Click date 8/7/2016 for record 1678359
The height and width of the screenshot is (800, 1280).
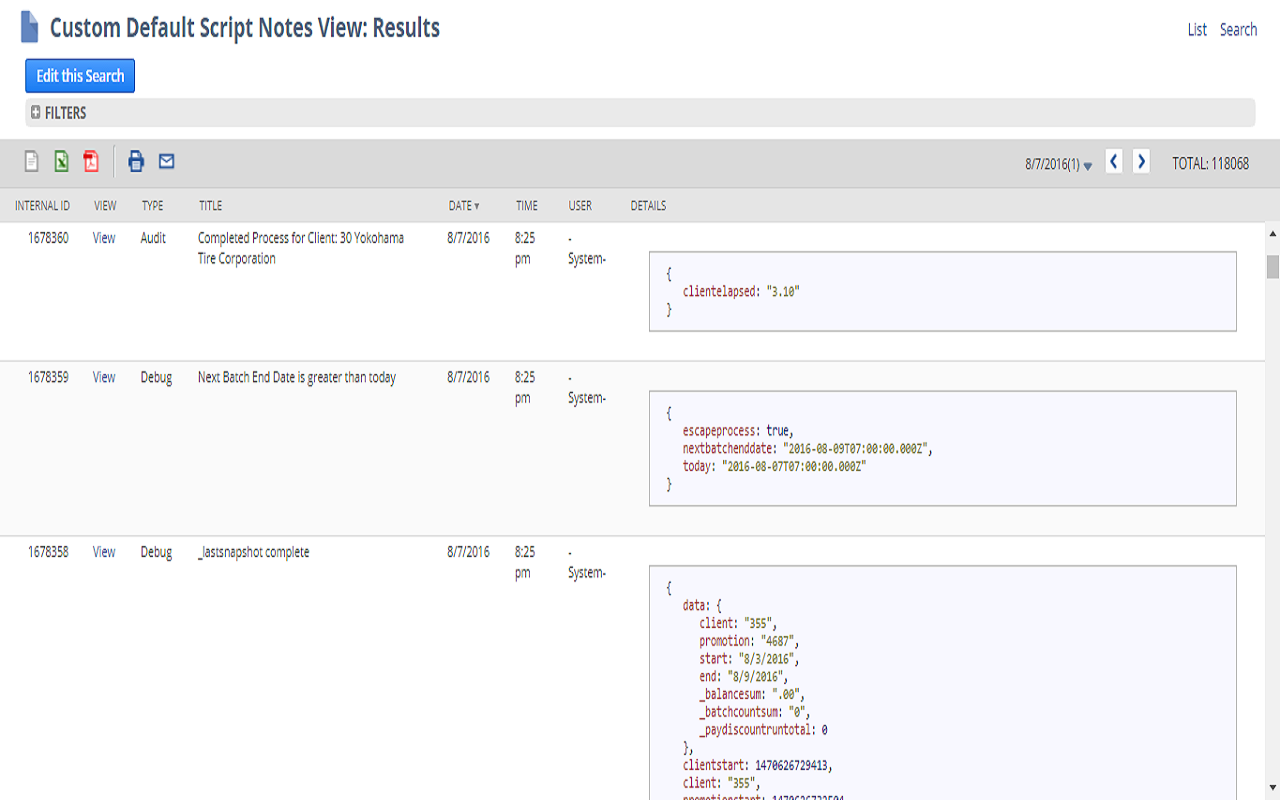(x=468, y=377)
